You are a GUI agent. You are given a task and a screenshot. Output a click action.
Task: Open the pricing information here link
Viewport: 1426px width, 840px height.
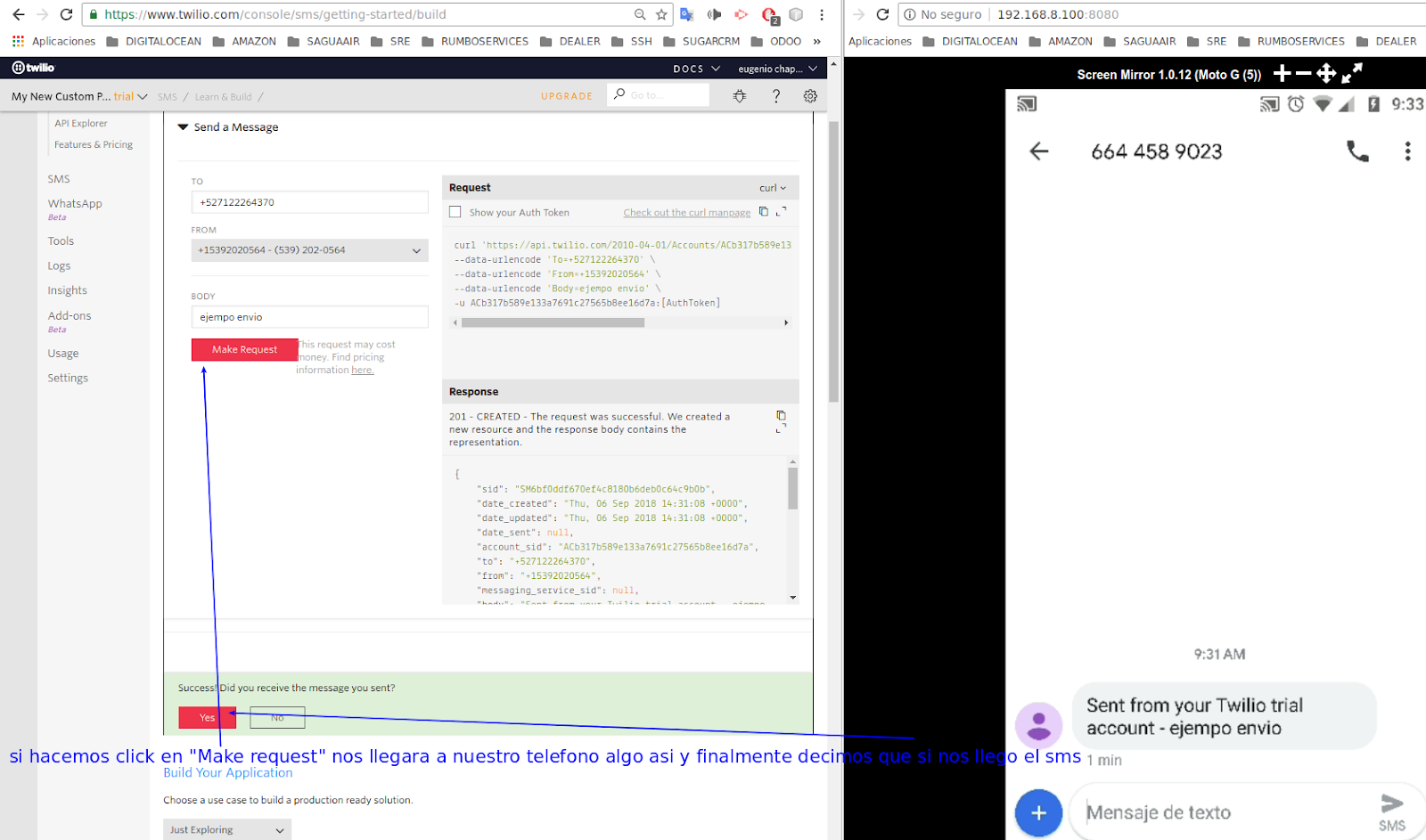click(x=363, y=371)
